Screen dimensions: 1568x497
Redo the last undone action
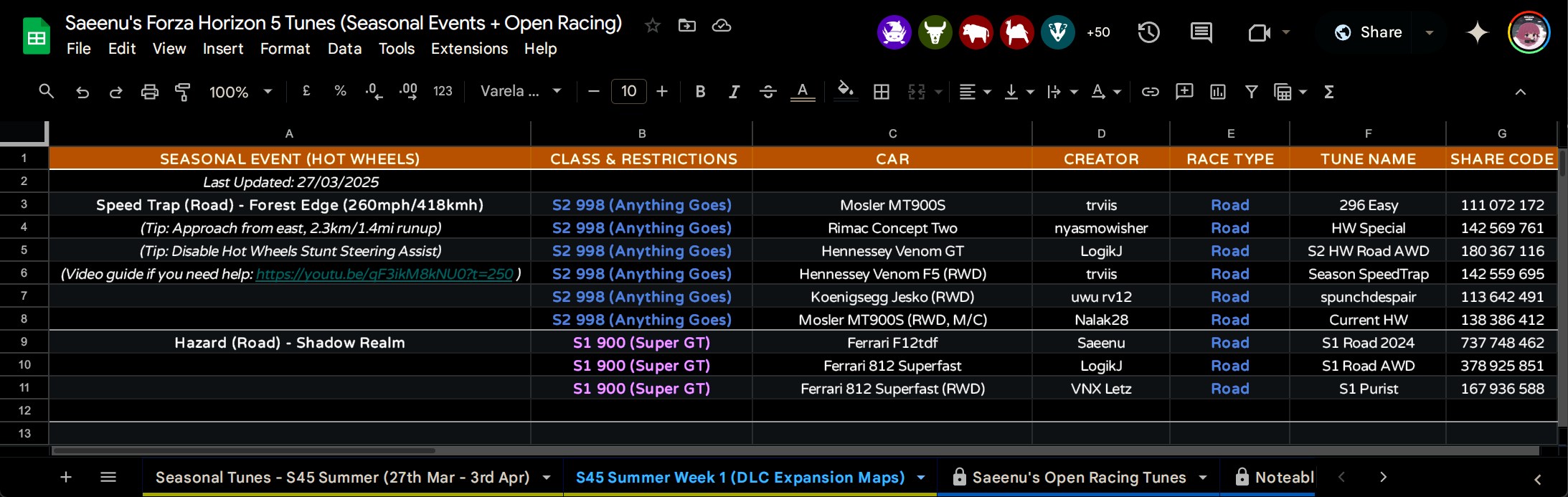pyautogui.click(x=115, y=92)
